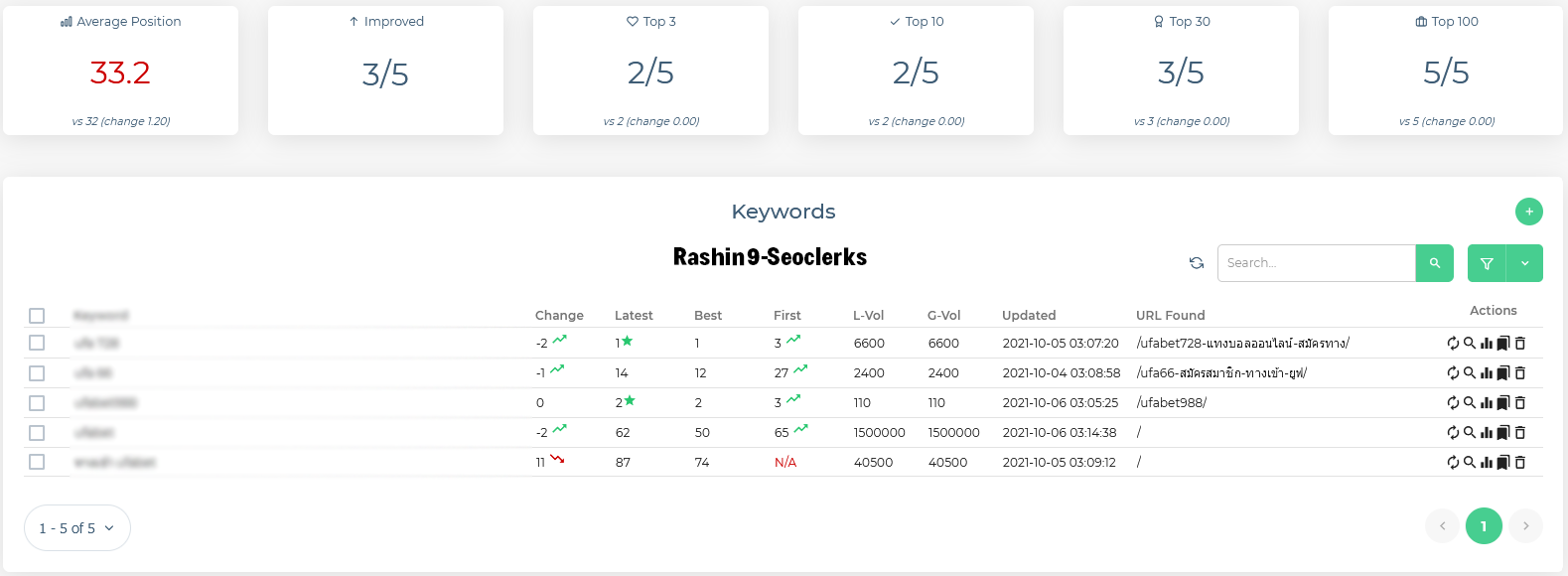Viewport: 1568px width, 576px height.
Task: Go to page 1 in pagination
Action: [1484, 526]
